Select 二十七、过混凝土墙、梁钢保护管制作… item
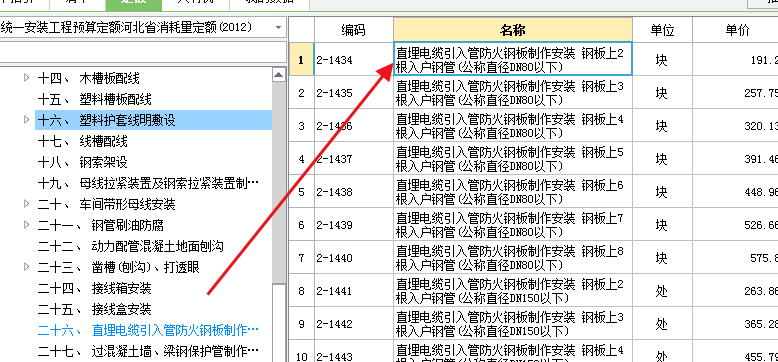Image resolution: width=778 pixels, height=362 pixels. 148,352
